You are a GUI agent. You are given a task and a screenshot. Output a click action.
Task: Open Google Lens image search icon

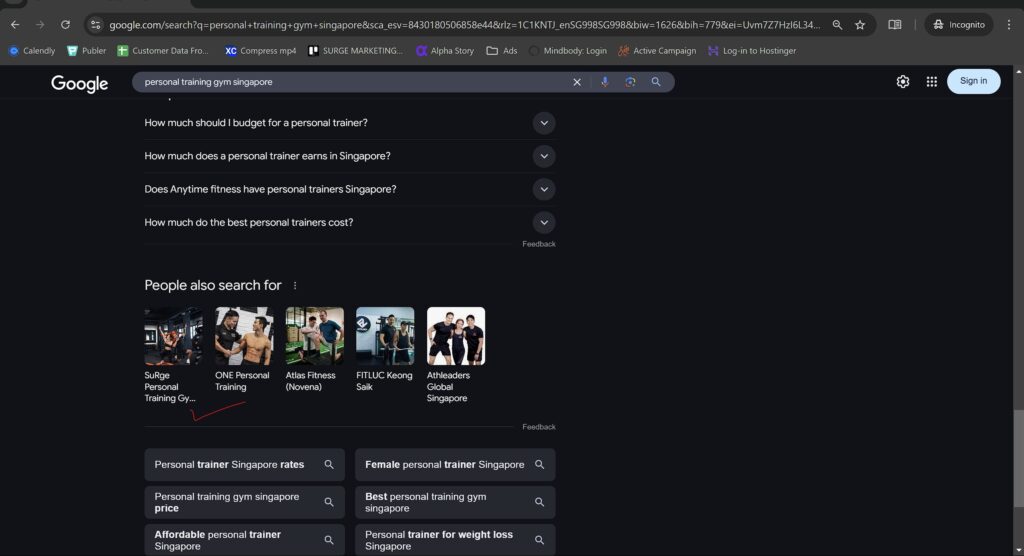pos(630,82)
